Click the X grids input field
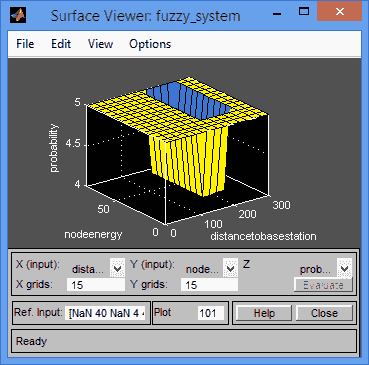Viewport: 369px width, 365px height. (96, 285)
